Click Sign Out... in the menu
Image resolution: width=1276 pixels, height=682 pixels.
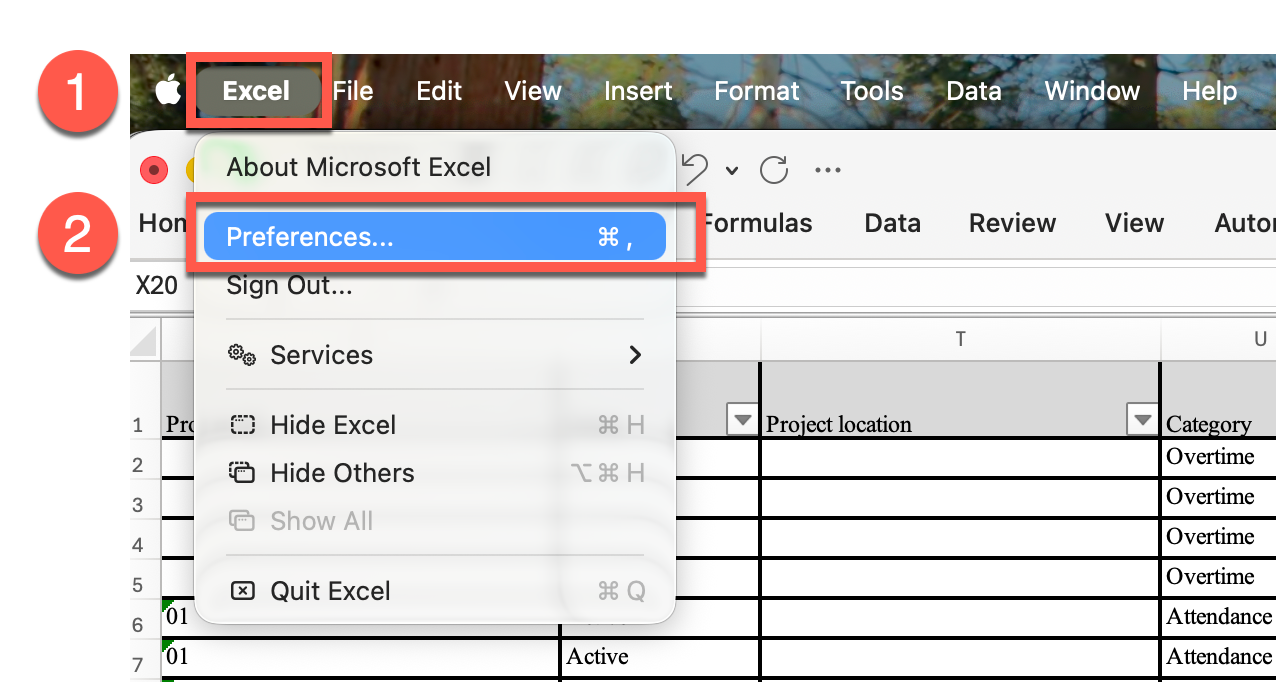pyautogui.click(x=289, y=286)
